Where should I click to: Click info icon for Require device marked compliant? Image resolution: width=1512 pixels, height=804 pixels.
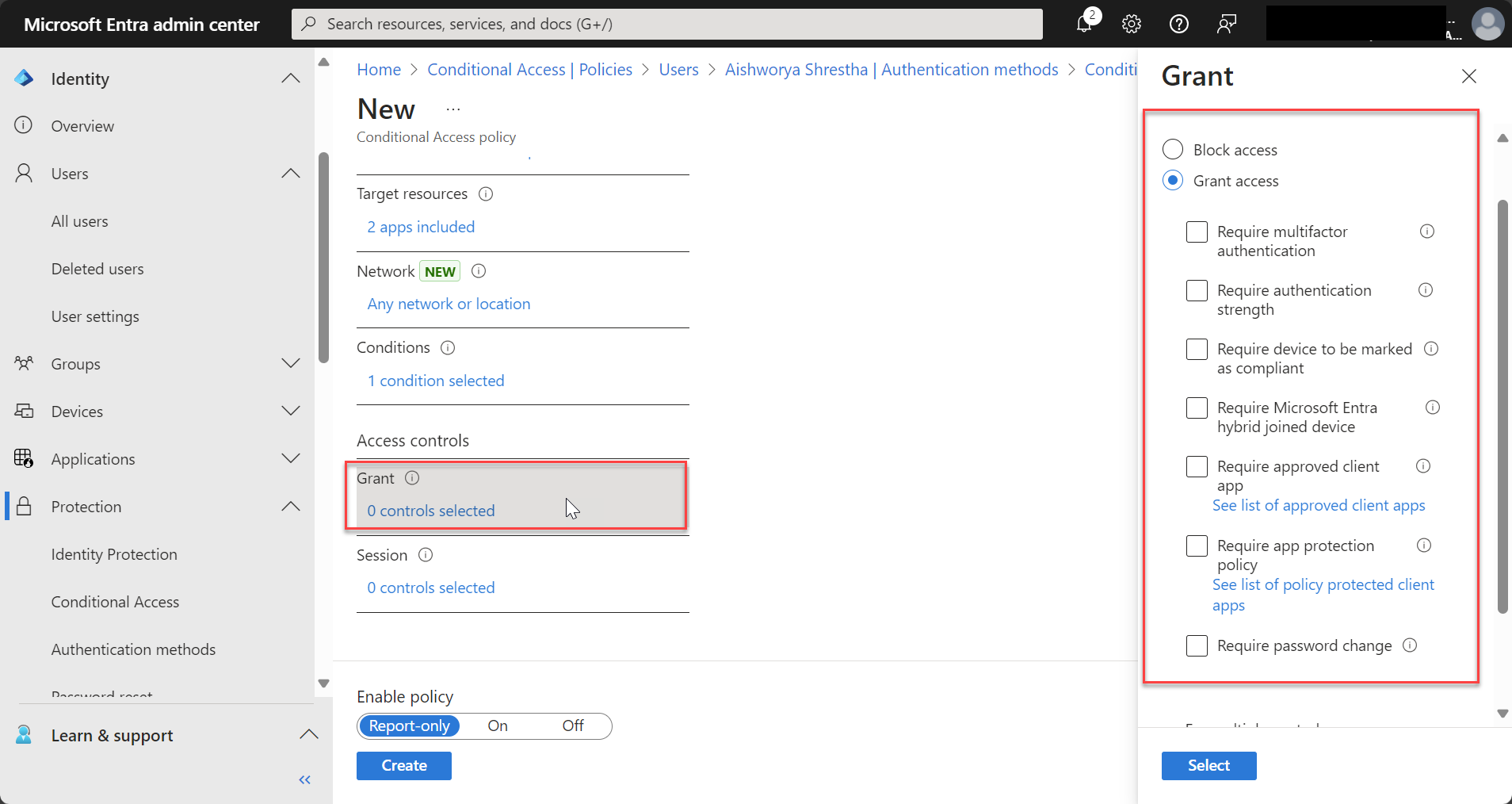[x=1431, y=349]
